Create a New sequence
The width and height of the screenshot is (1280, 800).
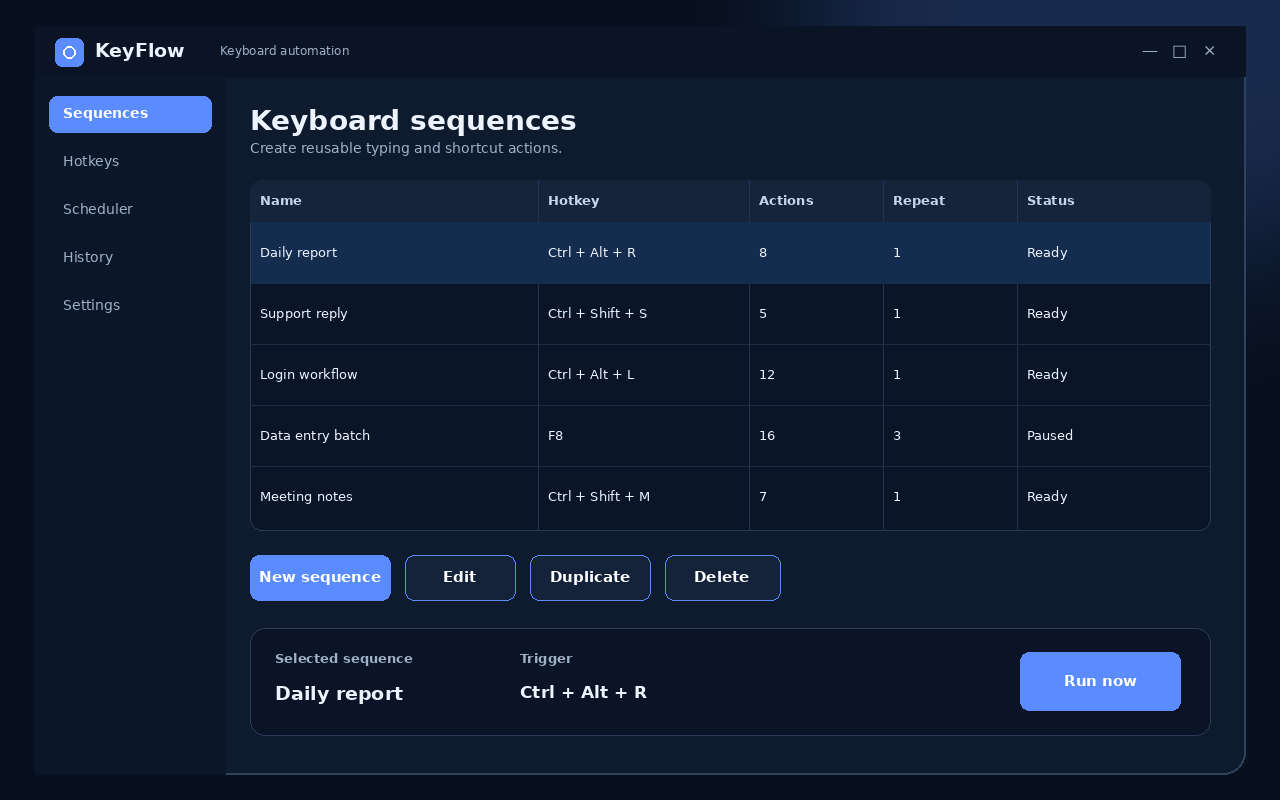point(320,578)
